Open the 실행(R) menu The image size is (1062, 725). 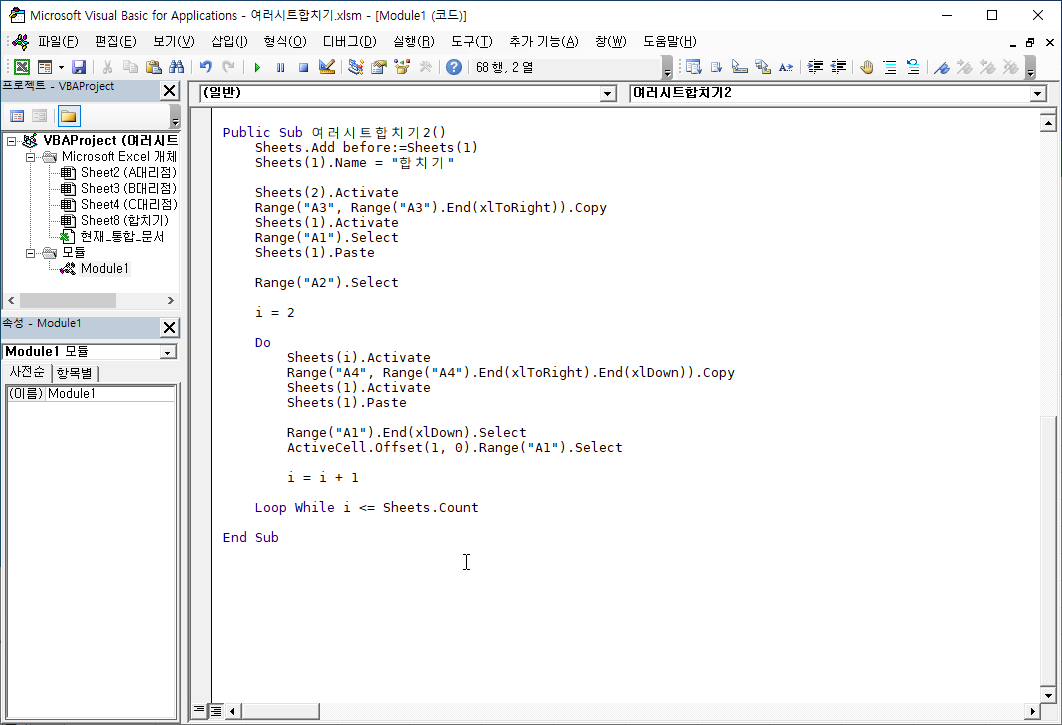click(x=414, y=41)
